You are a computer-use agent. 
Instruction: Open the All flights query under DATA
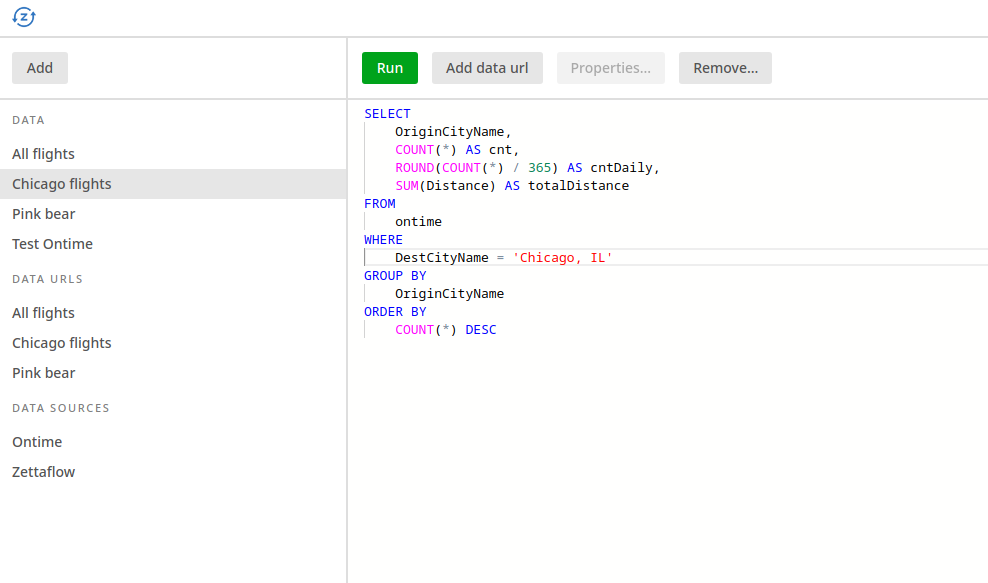click(x=43, y=153)
